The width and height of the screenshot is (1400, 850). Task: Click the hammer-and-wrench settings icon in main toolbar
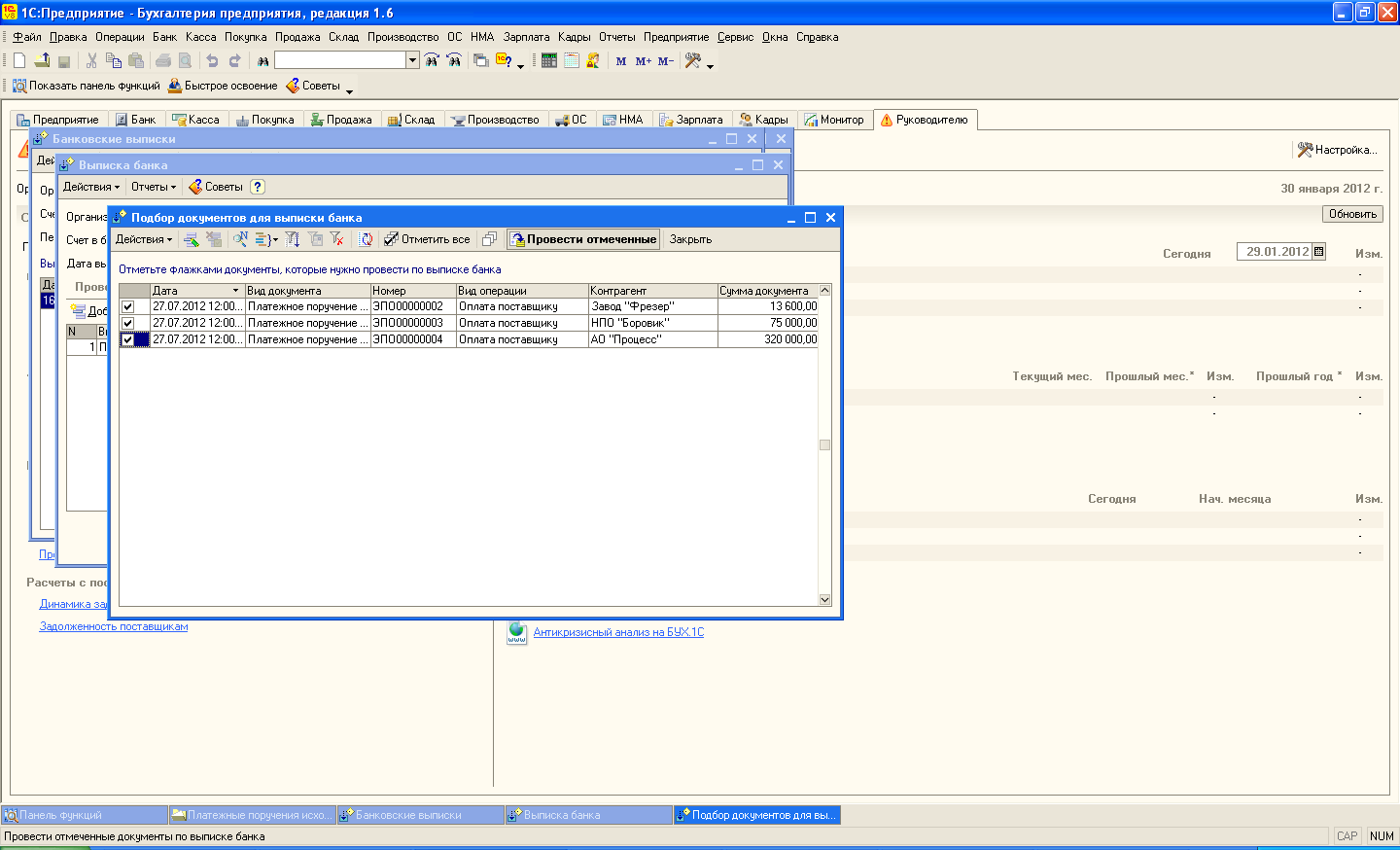pos(692,60)
